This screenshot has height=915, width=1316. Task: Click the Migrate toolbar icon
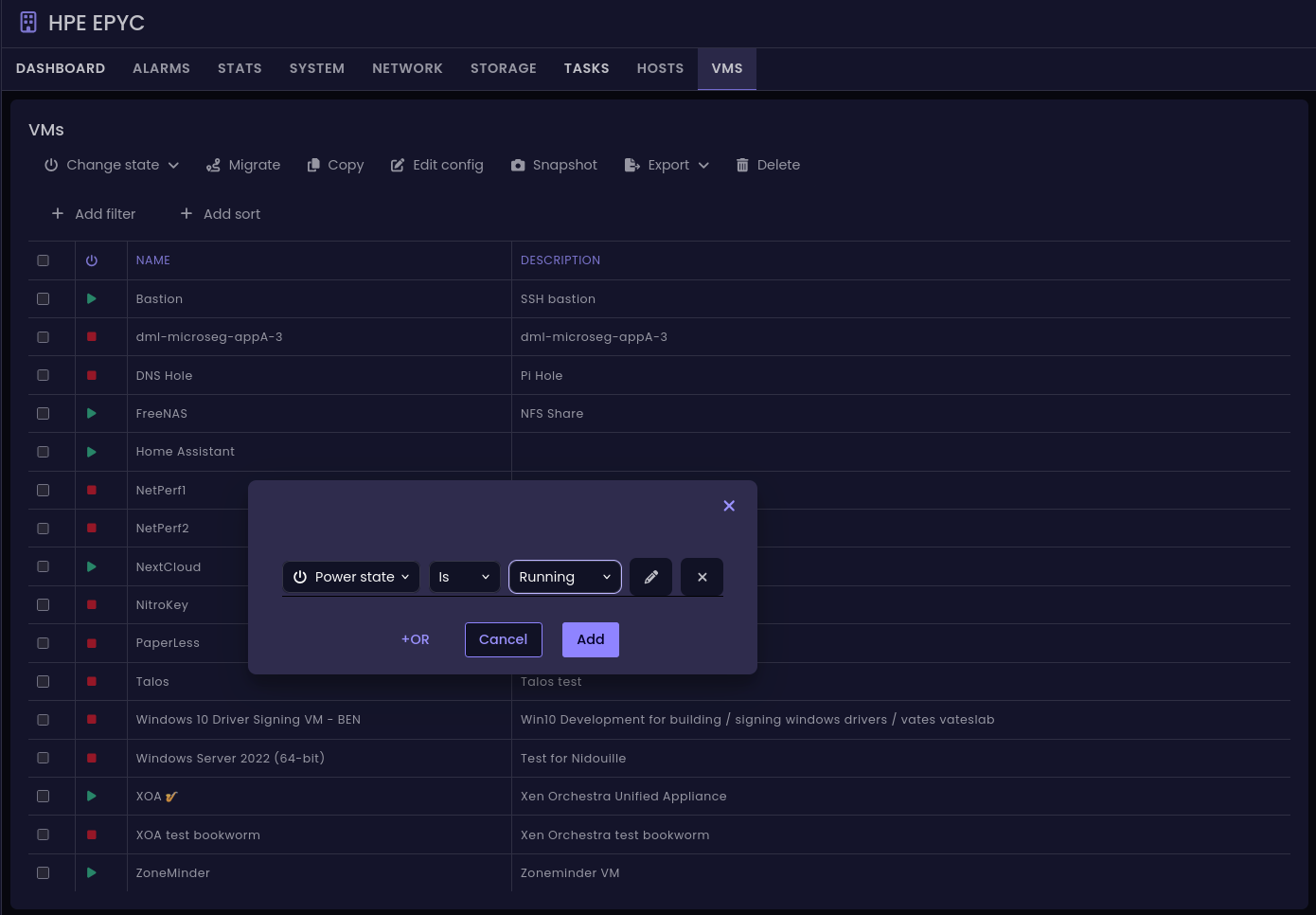click(x=214, y=165)
